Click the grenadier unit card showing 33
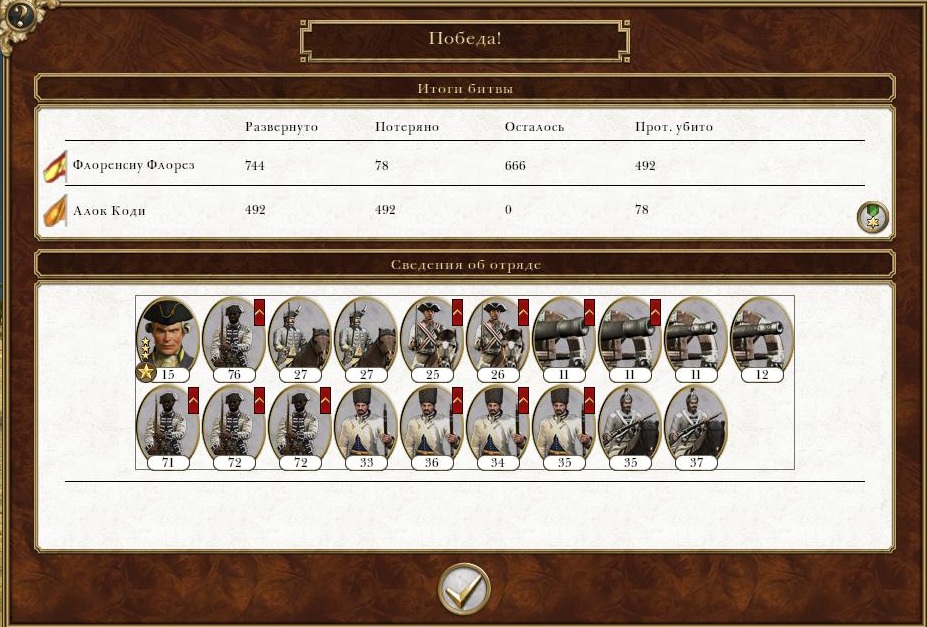Screen dimensions: 927x627 point(366,427)
